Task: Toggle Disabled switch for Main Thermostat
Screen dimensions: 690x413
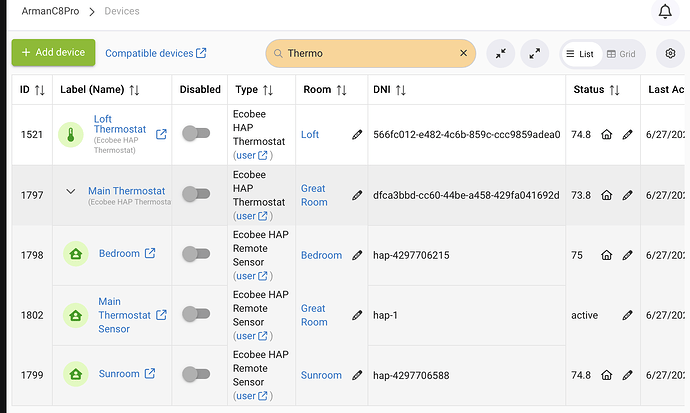Action: click(196, 194)
